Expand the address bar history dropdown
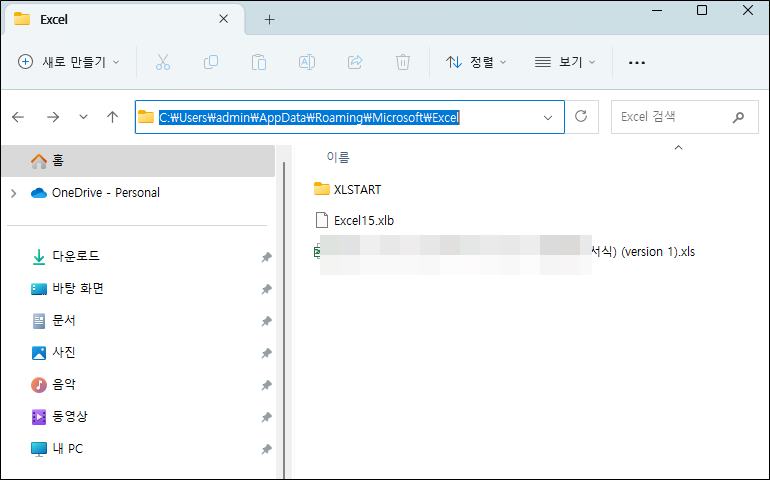 coord(548,117)
